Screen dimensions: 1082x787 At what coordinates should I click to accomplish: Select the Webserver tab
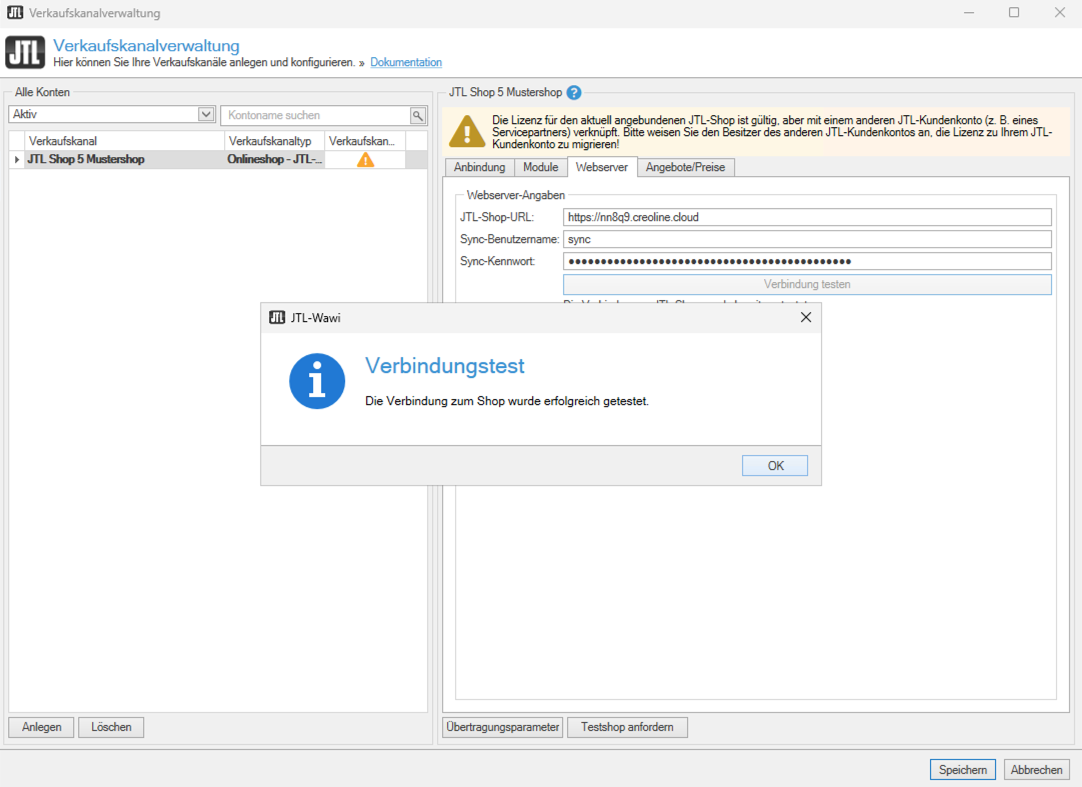tap(602, 167)
